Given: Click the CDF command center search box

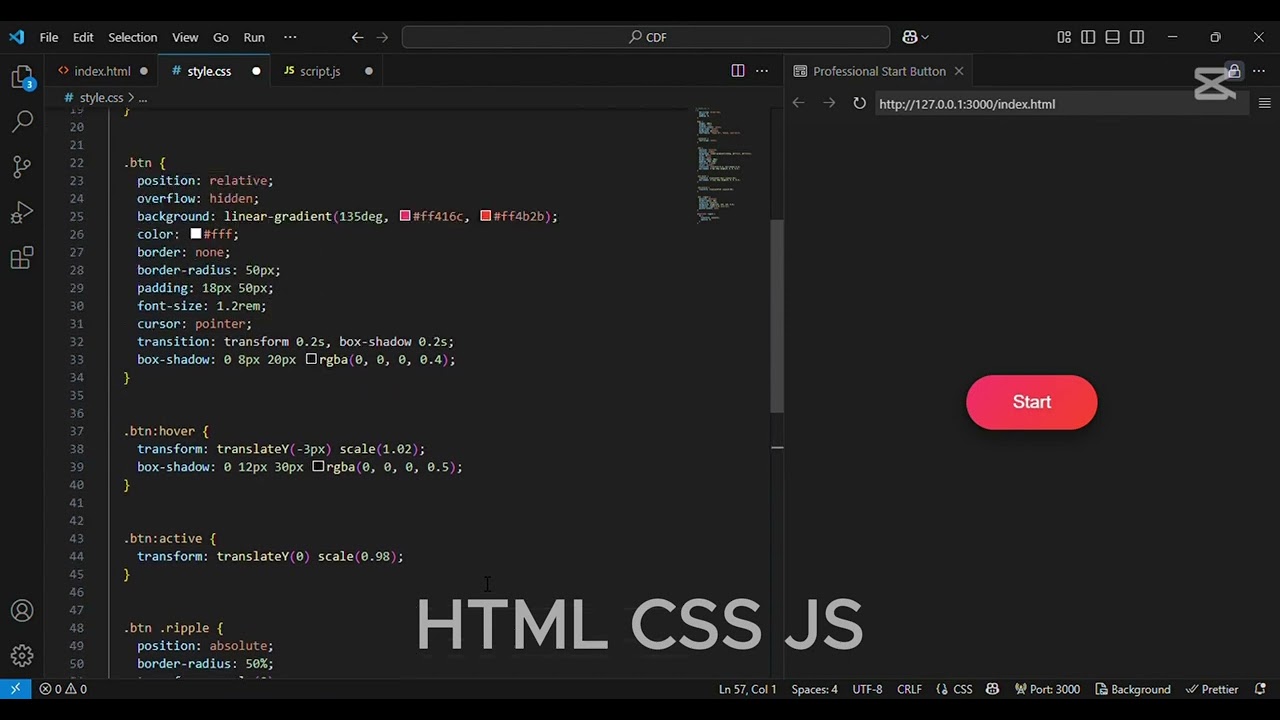Looking at the screenshot, I should tap(646, 37).
